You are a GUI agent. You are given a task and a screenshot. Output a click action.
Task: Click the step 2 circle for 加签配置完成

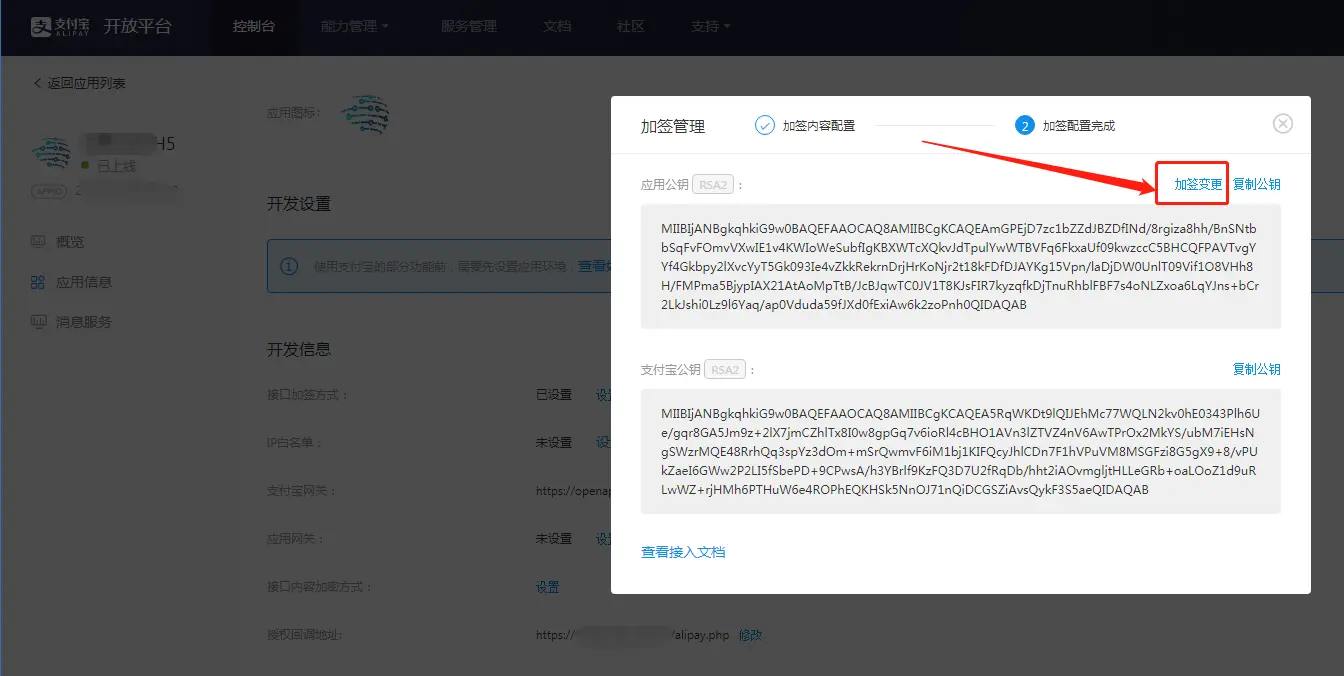click(1024, 126)
